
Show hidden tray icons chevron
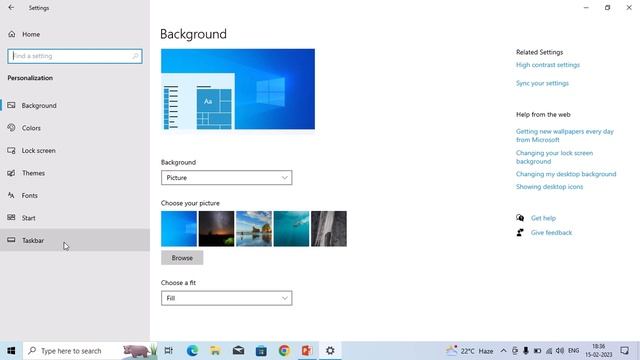[x=503, y=351]
